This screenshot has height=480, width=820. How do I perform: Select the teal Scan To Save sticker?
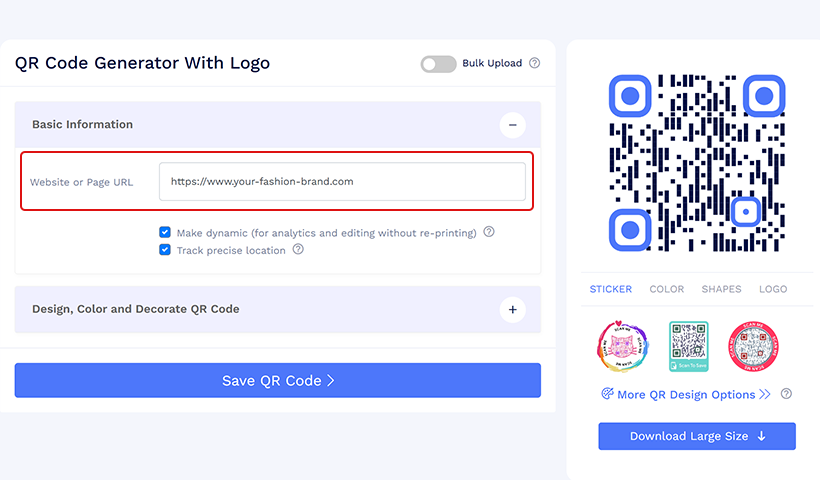click(688, 347)
